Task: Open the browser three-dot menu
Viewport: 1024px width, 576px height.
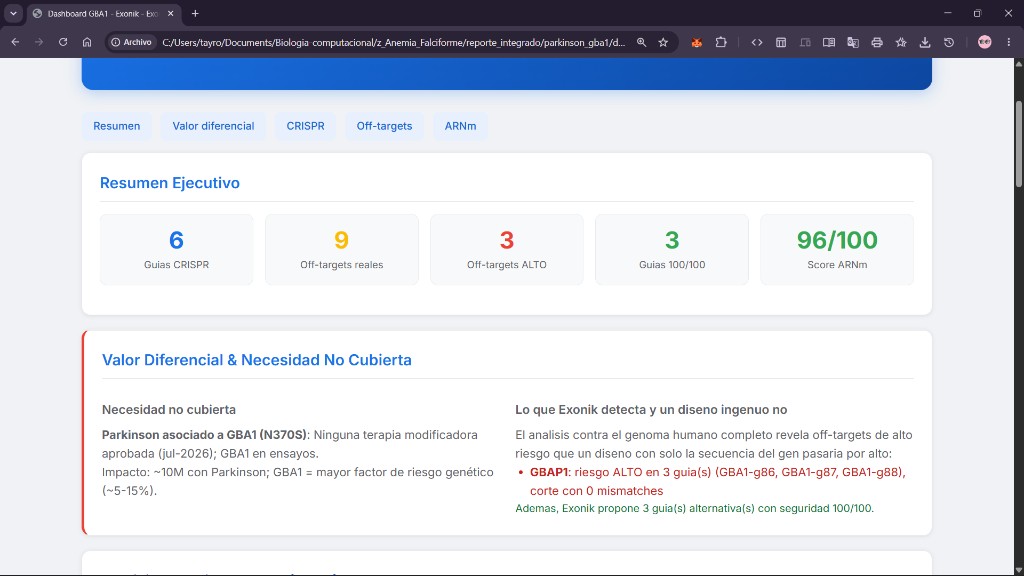Action: click(1009, 42)
